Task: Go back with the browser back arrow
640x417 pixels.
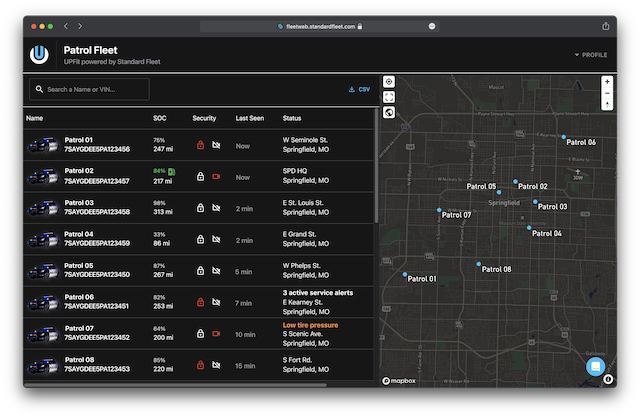Action: [x=66, y=26]
